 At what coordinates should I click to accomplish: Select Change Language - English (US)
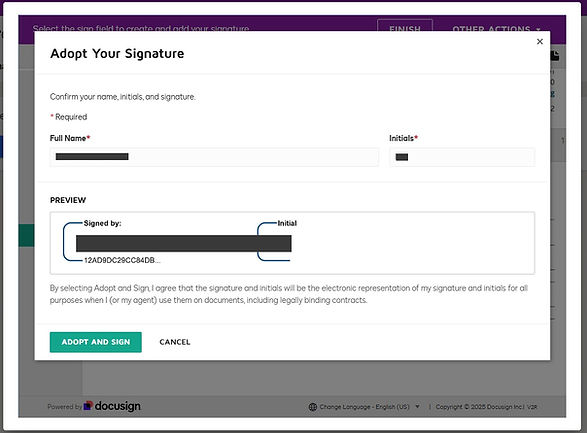point(364,407)
